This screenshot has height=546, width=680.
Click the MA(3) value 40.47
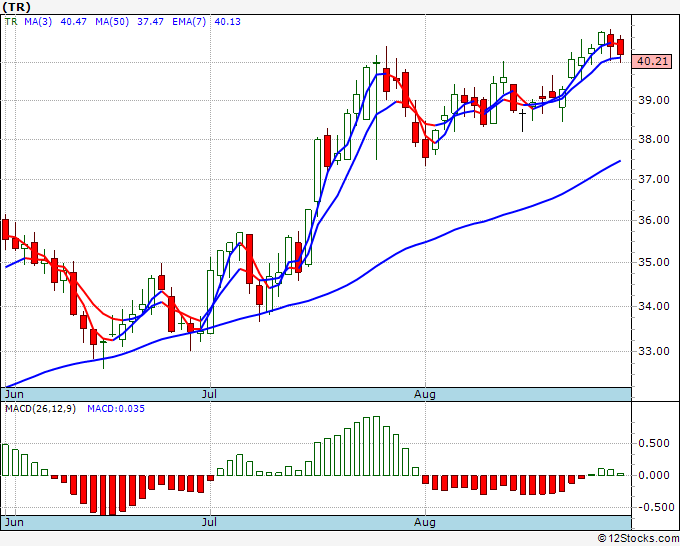pyautogui.click(x=74, y=22)
